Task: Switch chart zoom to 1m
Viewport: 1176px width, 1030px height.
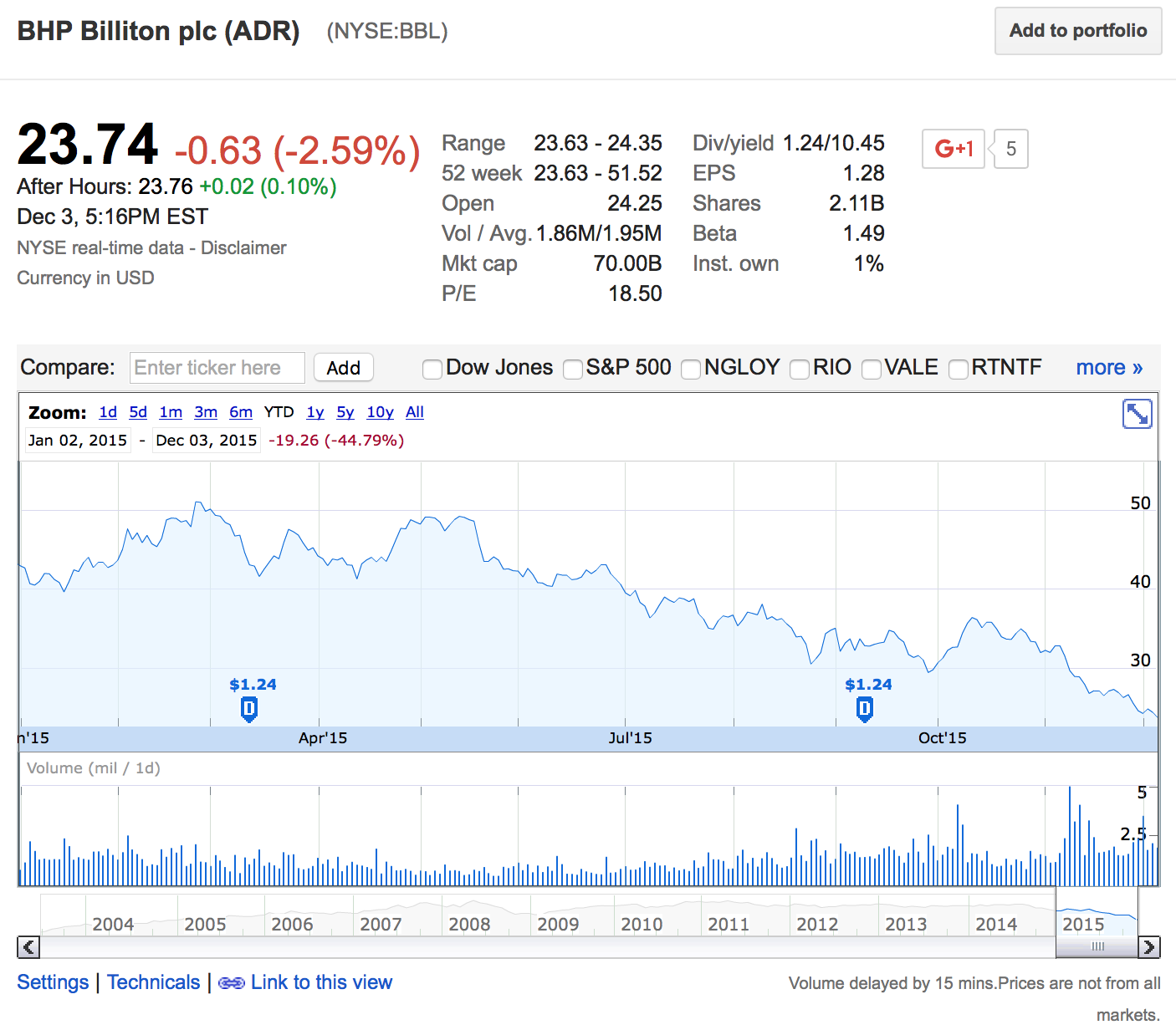Action: (x=171, y=412)
